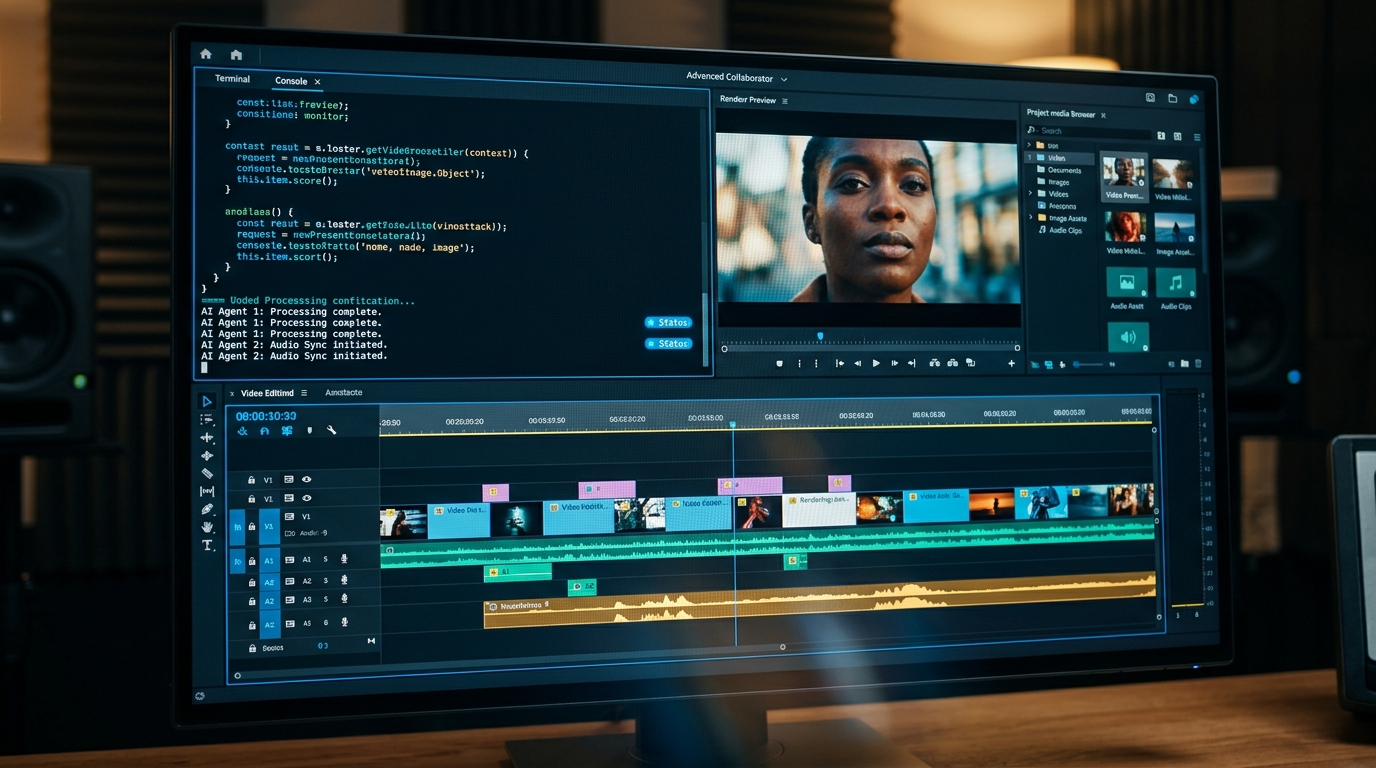Open the Render Preview panel menu
The height and width of the screenshot is (768, 1376).
785,101
